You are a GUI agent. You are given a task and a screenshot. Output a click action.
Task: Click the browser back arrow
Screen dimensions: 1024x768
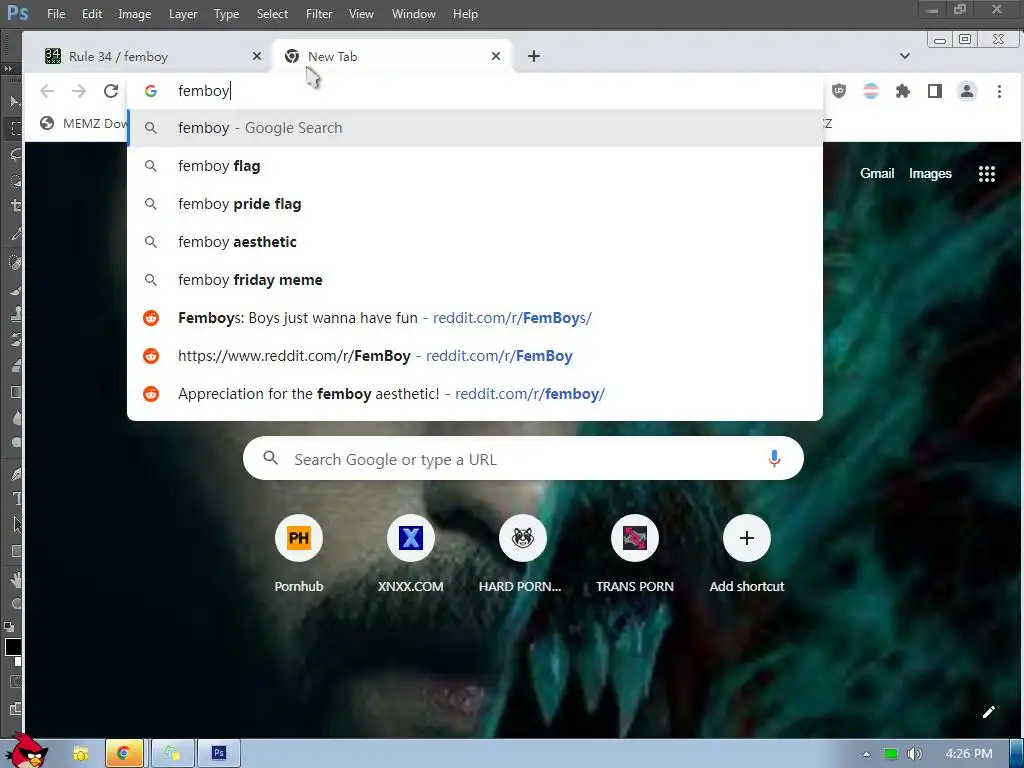click(47, 91)
